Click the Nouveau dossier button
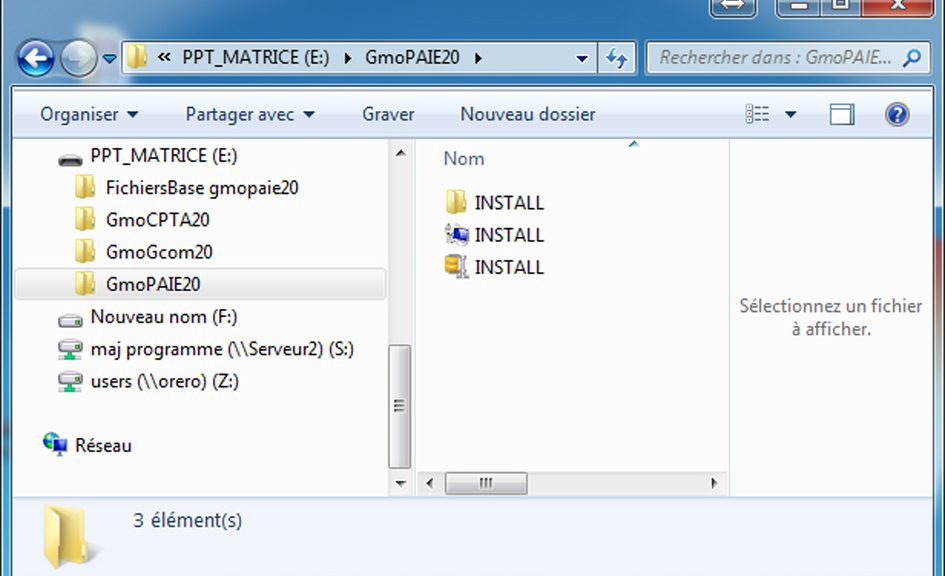945x576 pixels. [528, 114]
